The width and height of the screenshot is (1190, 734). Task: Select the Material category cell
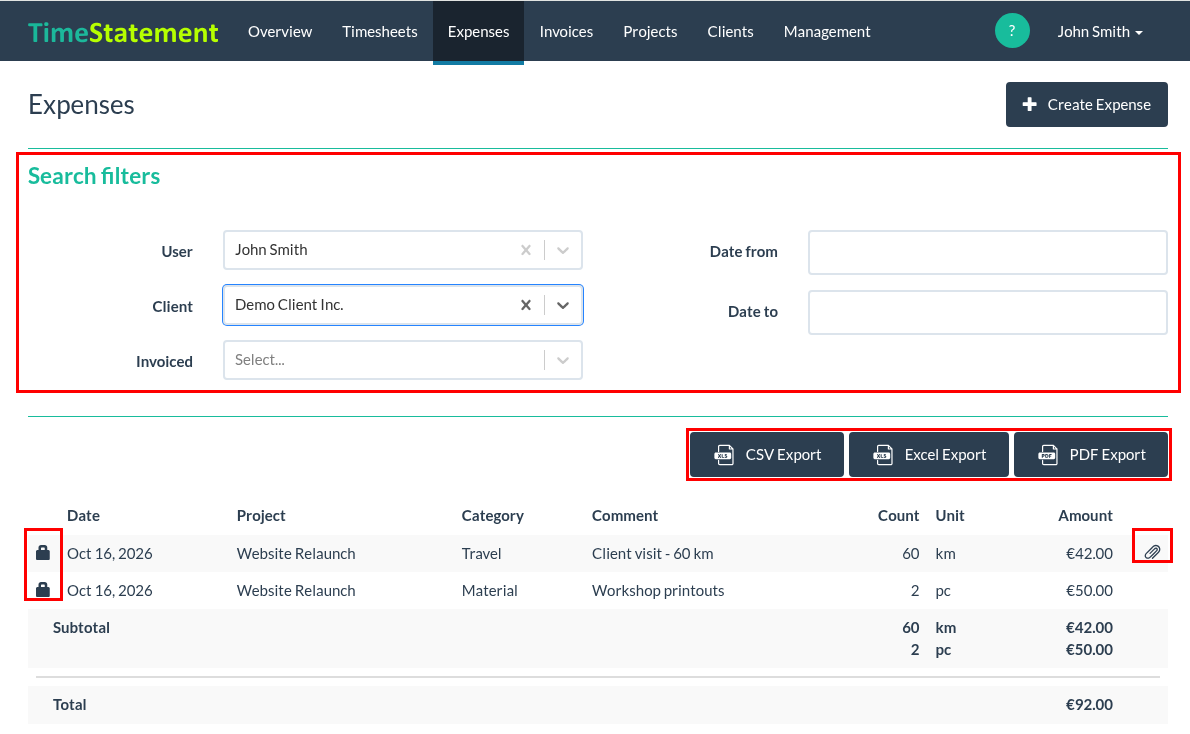click(490, 591)
